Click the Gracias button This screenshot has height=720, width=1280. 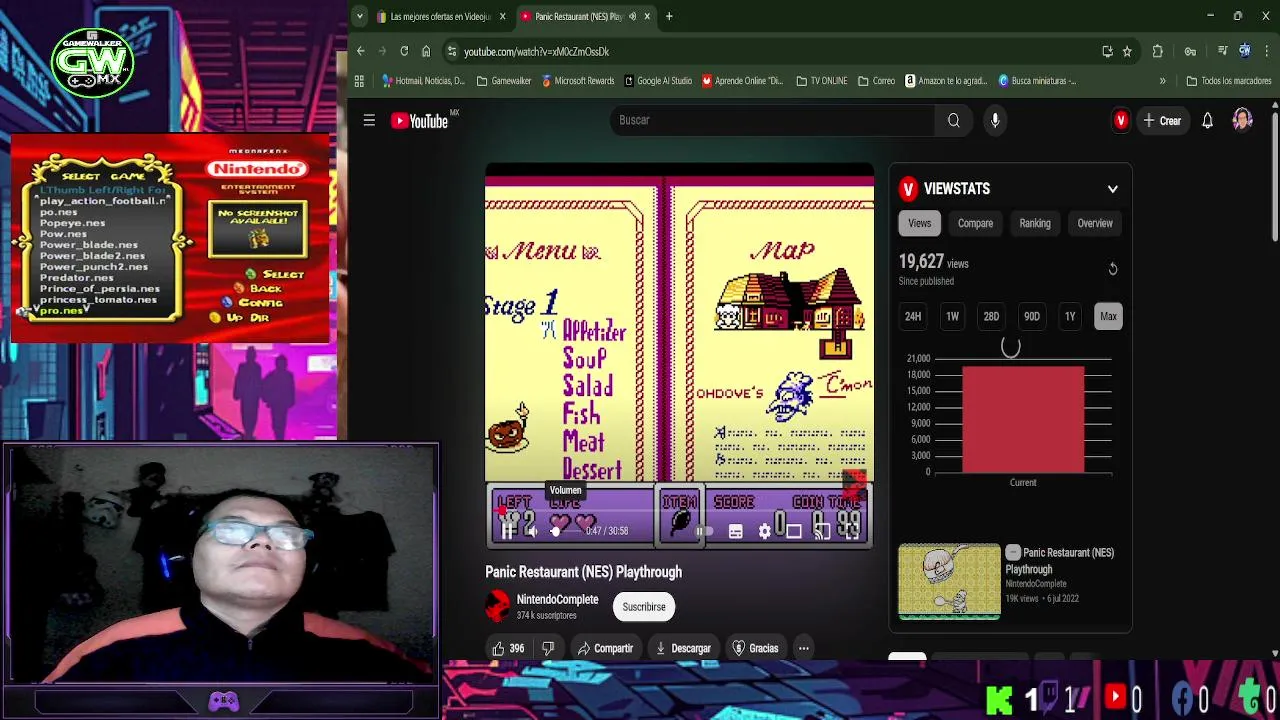pos(755,648)
